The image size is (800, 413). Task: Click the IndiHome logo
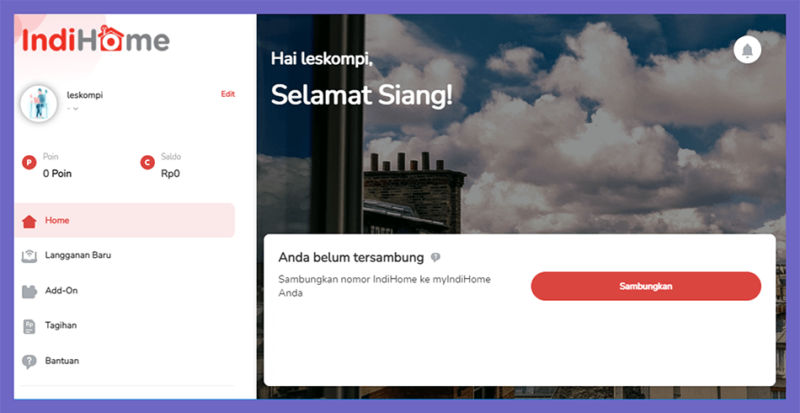[x=96, y=39]
